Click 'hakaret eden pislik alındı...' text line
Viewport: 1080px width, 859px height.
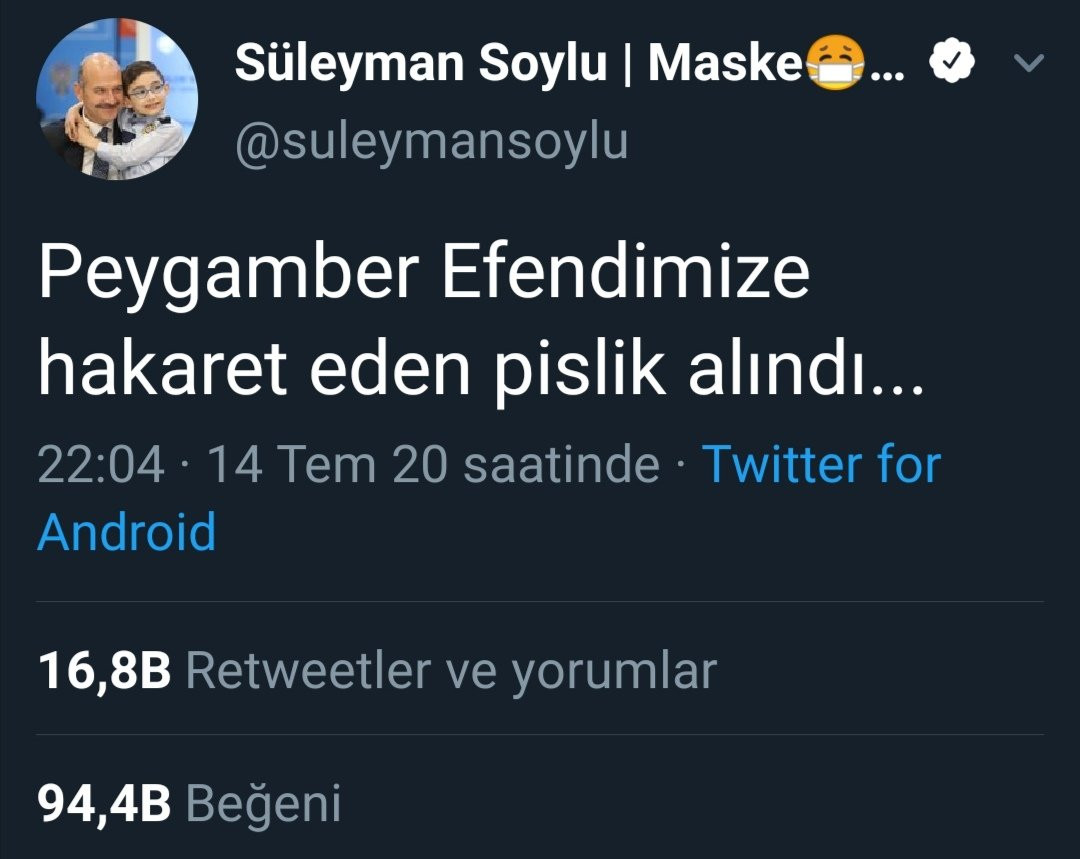click(x=481, y=369)
